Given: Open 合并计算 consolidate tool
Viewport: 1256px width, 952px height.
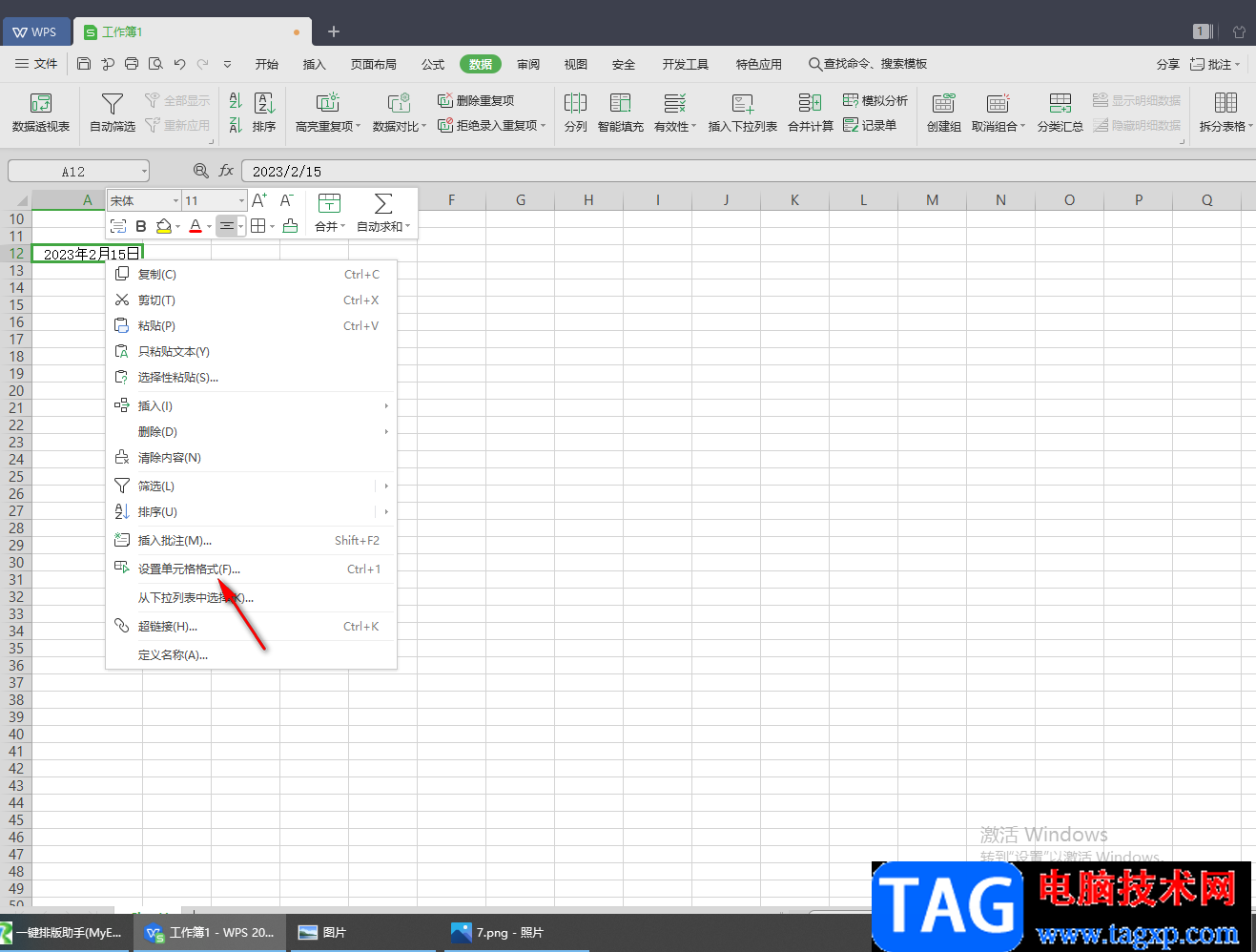Looking at the screenshot, I should 811,112.
